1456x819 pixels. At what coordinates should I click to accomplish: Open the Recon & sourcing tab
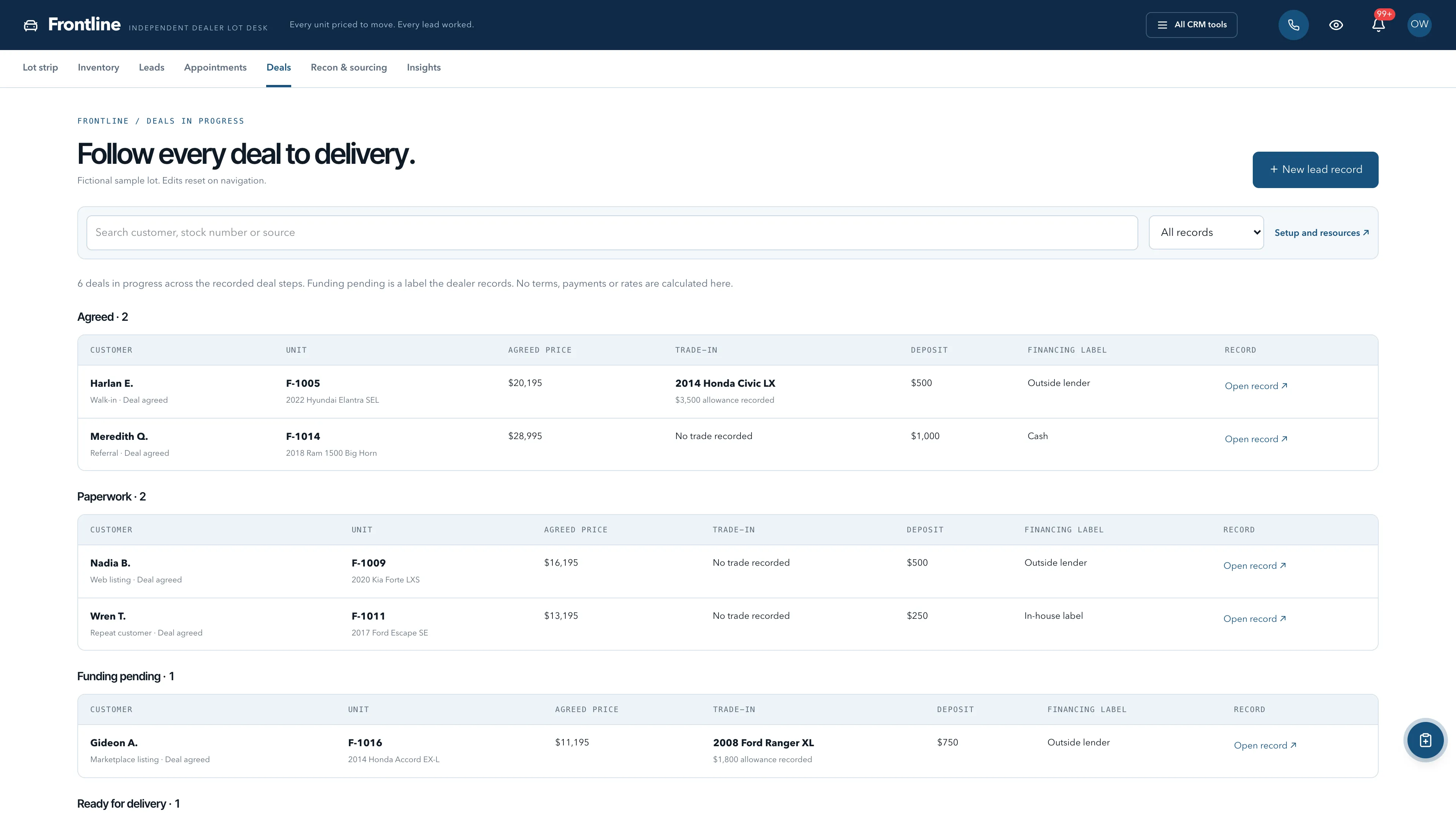point(349,67)
